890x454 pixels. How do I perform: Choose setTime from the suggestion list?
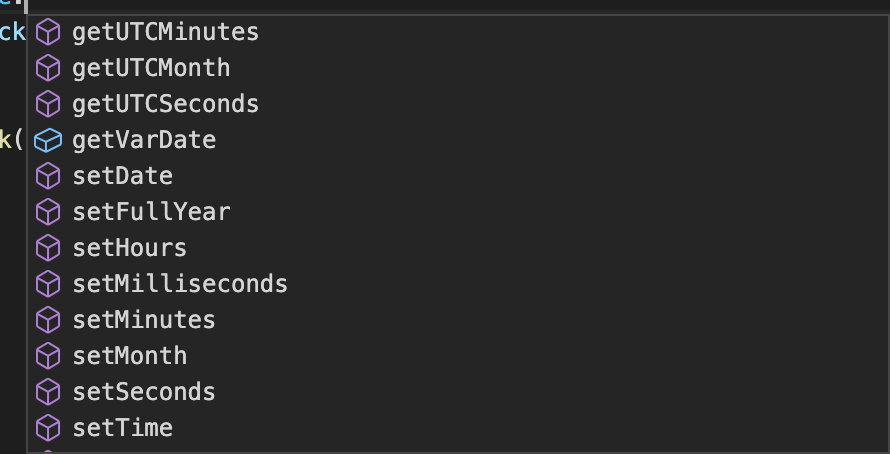coord(458,428)
